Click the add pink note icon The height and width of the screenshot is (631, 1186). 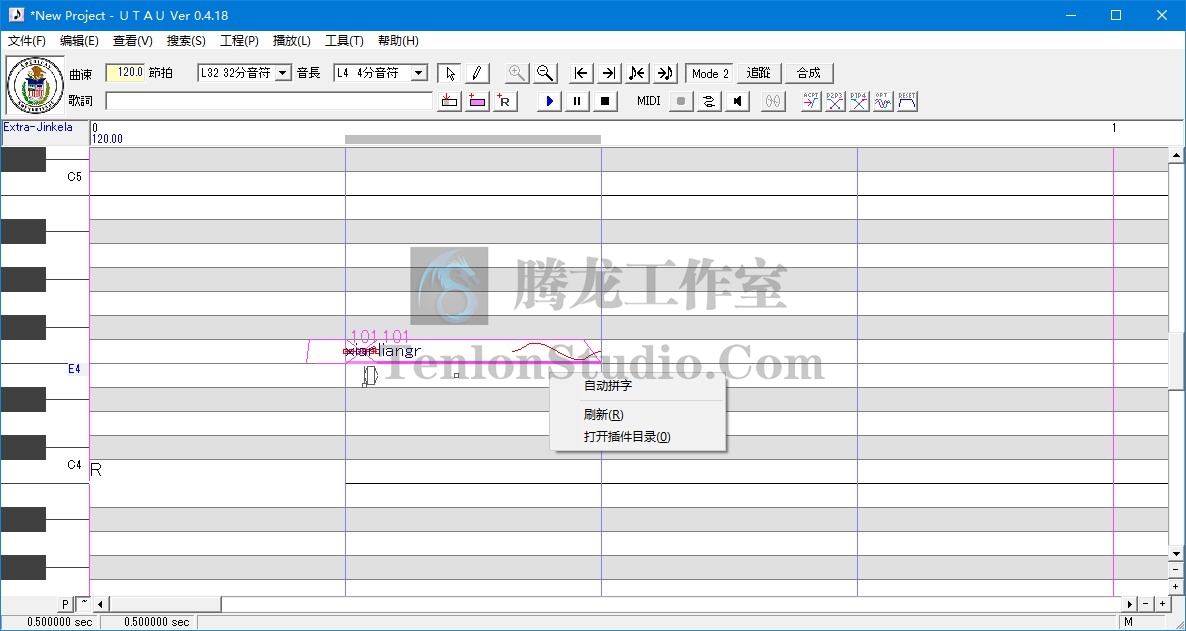coord(477,101)
